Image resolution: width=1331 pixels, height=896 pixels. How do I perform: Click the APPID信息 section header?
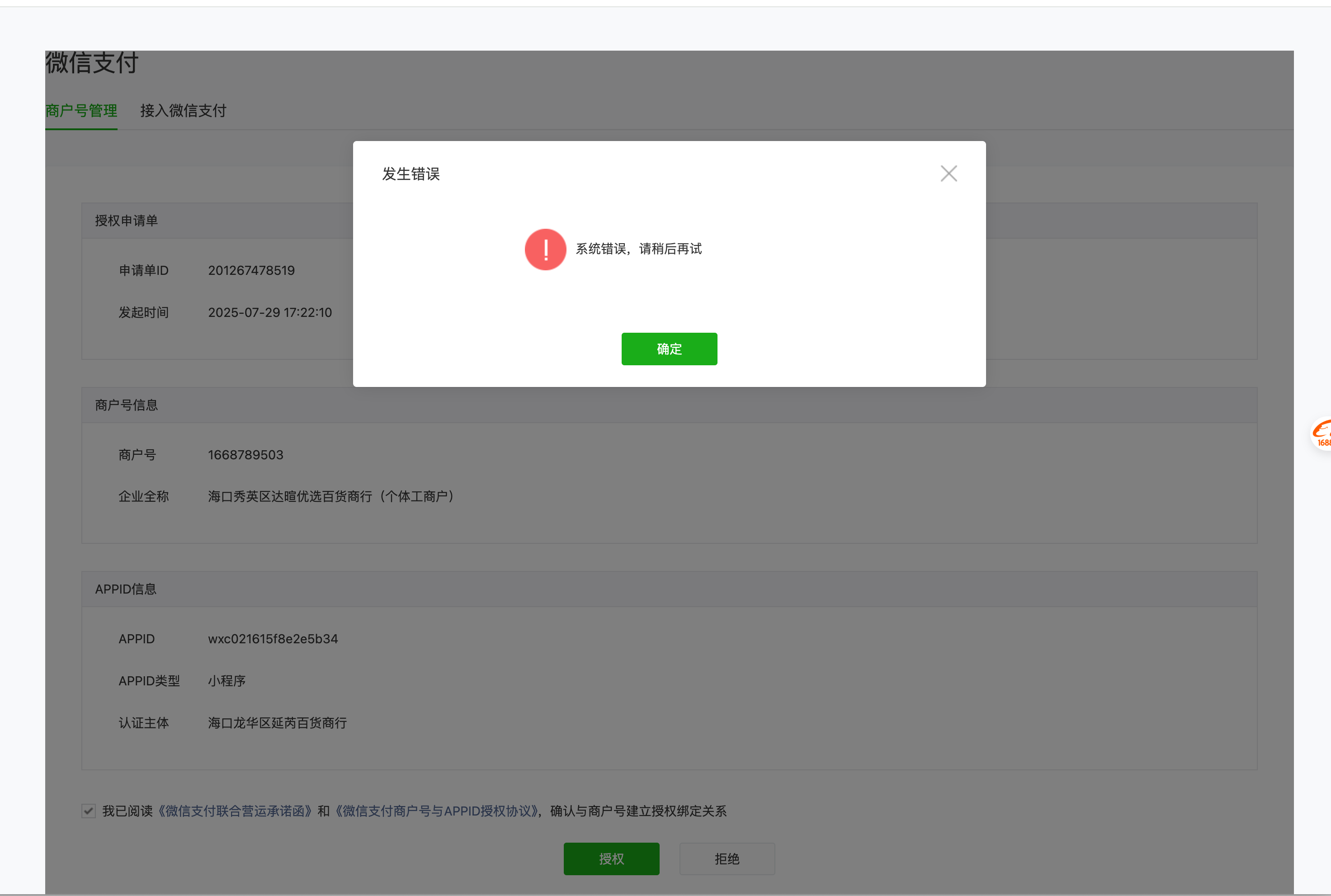(126, 589)
